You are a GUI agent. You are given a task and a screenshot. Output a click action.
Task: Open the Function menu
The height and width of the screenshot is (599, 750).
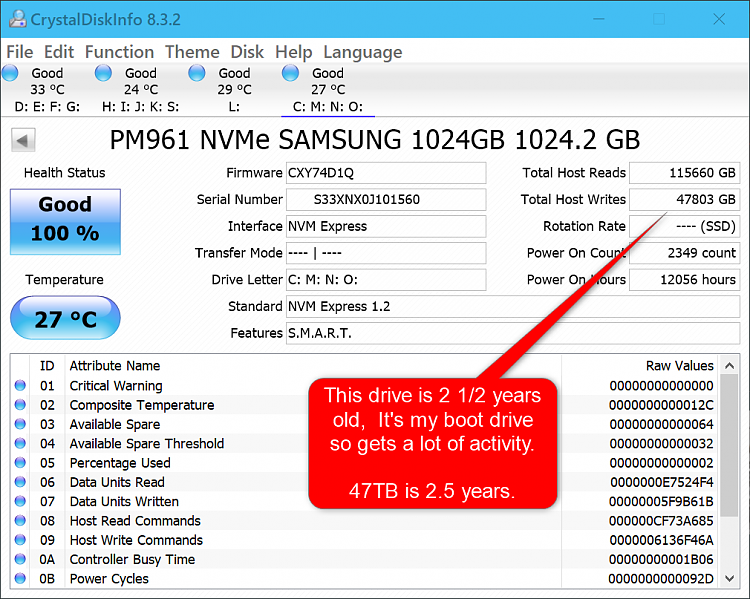[x=119, y=52]
